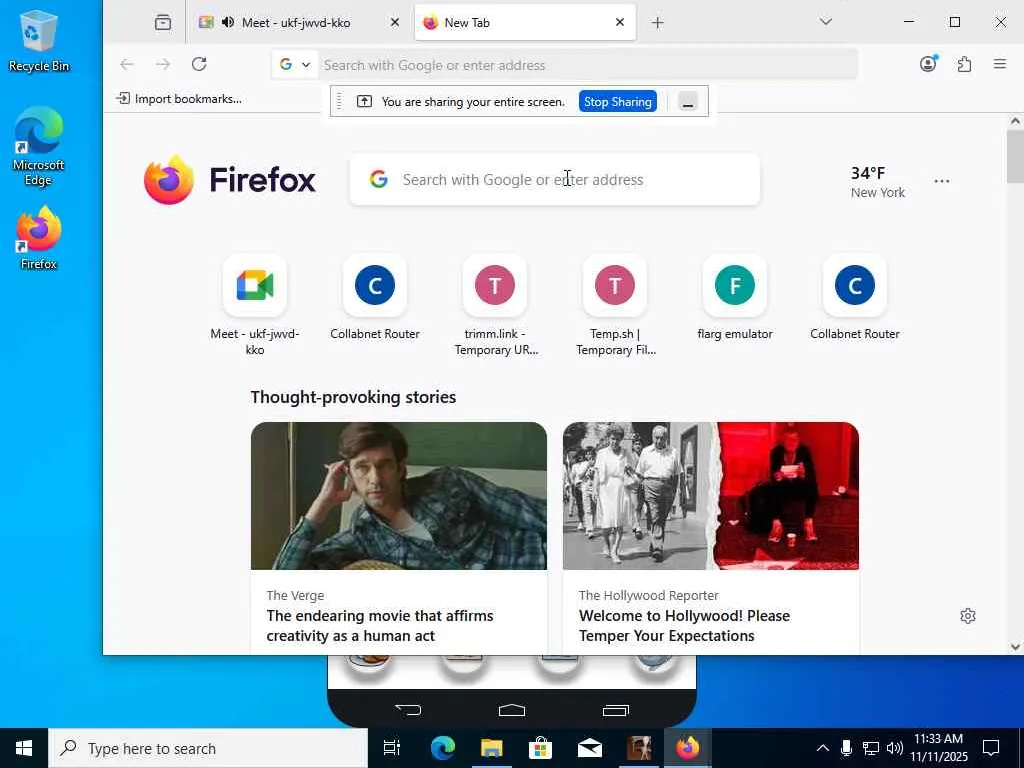Click the screen share indicator icon
Image resolution: width=1024 pixels, height=768 pixels.
364,101
